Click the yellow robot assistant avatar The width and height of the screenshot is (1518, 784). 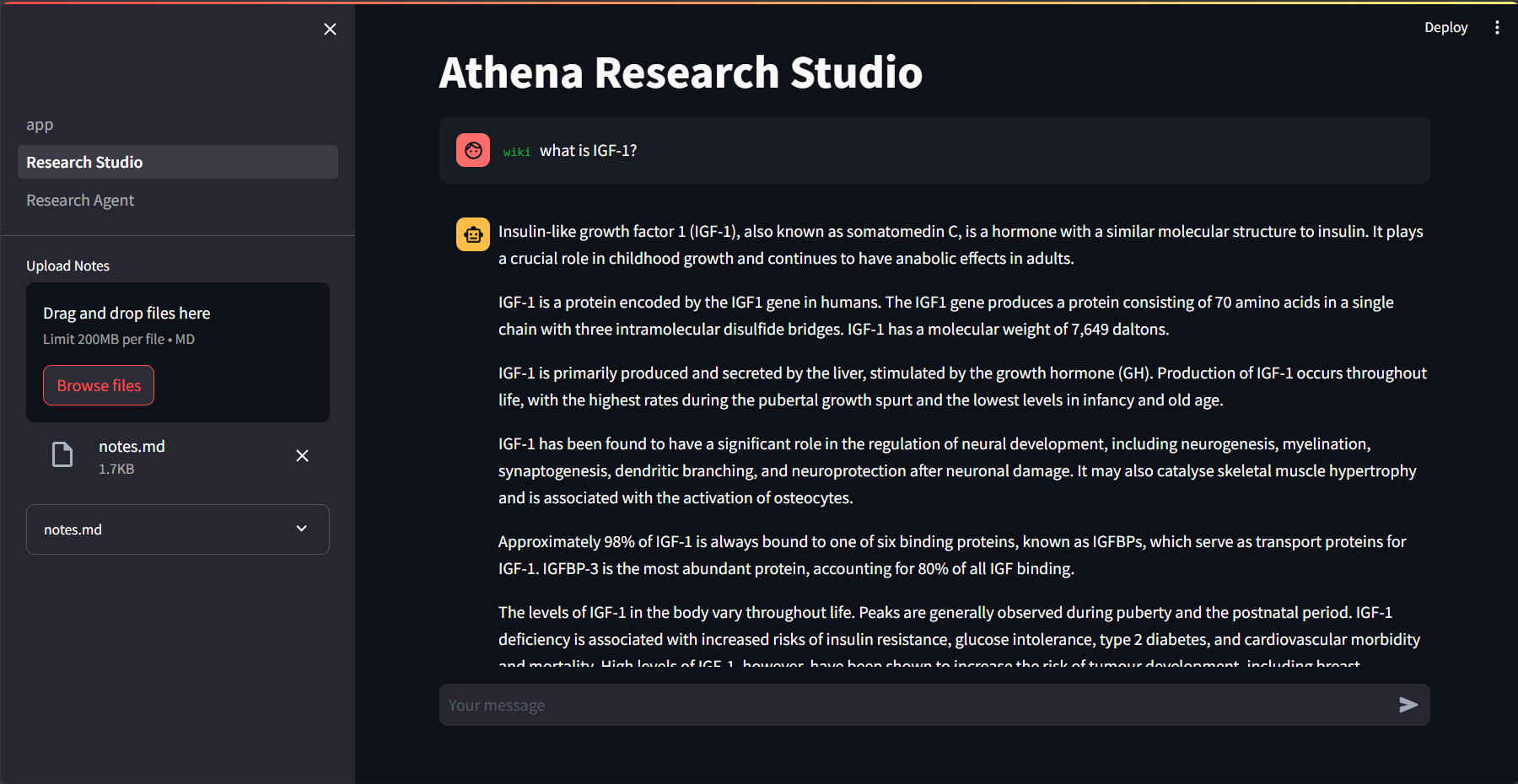click(x=473, y=234)
